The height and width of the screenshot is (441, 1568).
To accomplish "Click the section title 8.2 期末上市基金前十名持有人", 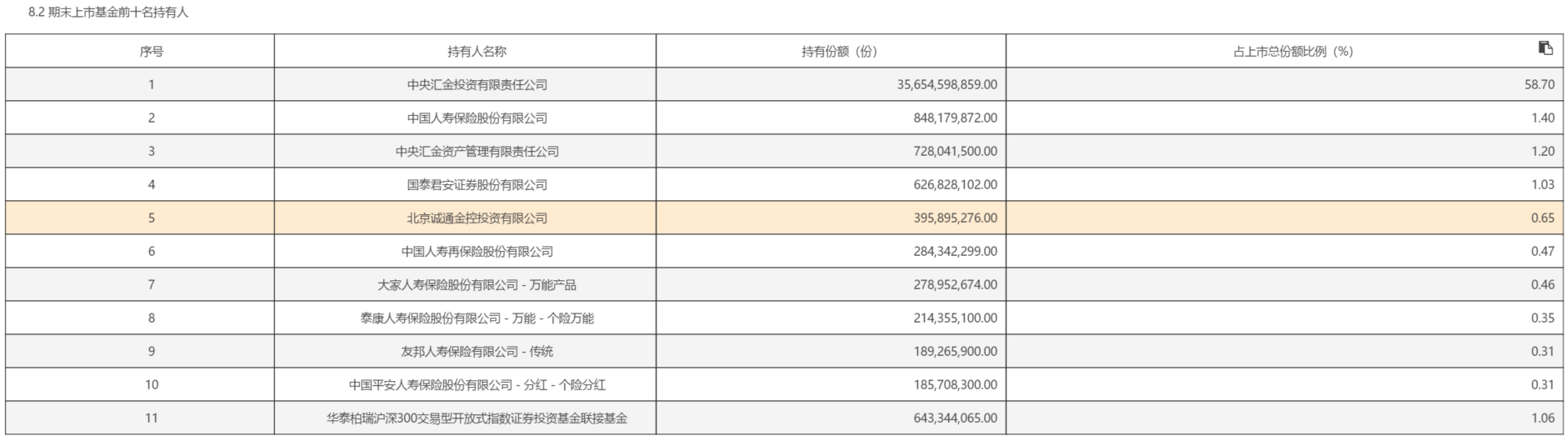I will (108, 13).
